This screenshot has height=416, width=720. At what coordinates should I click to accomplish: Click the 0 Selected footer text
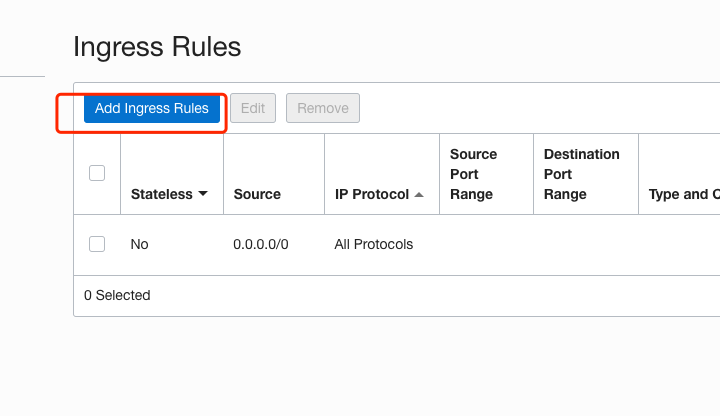[117, 295]
